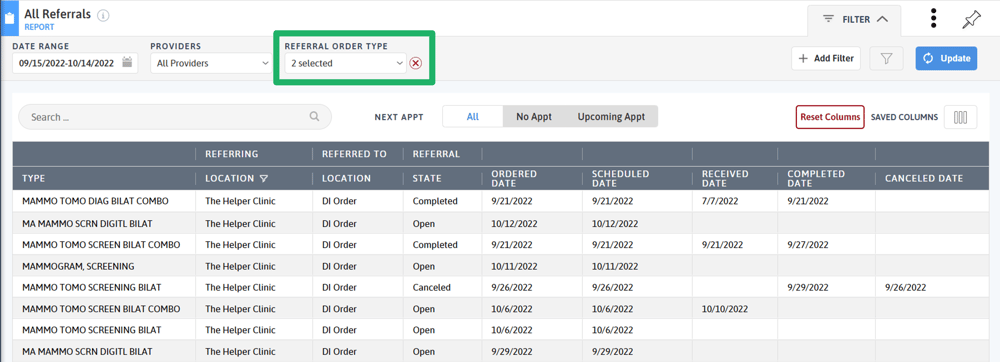1000x362 pixels.
Task: Open the three-dot more options menu
Action: coord(934,18)
